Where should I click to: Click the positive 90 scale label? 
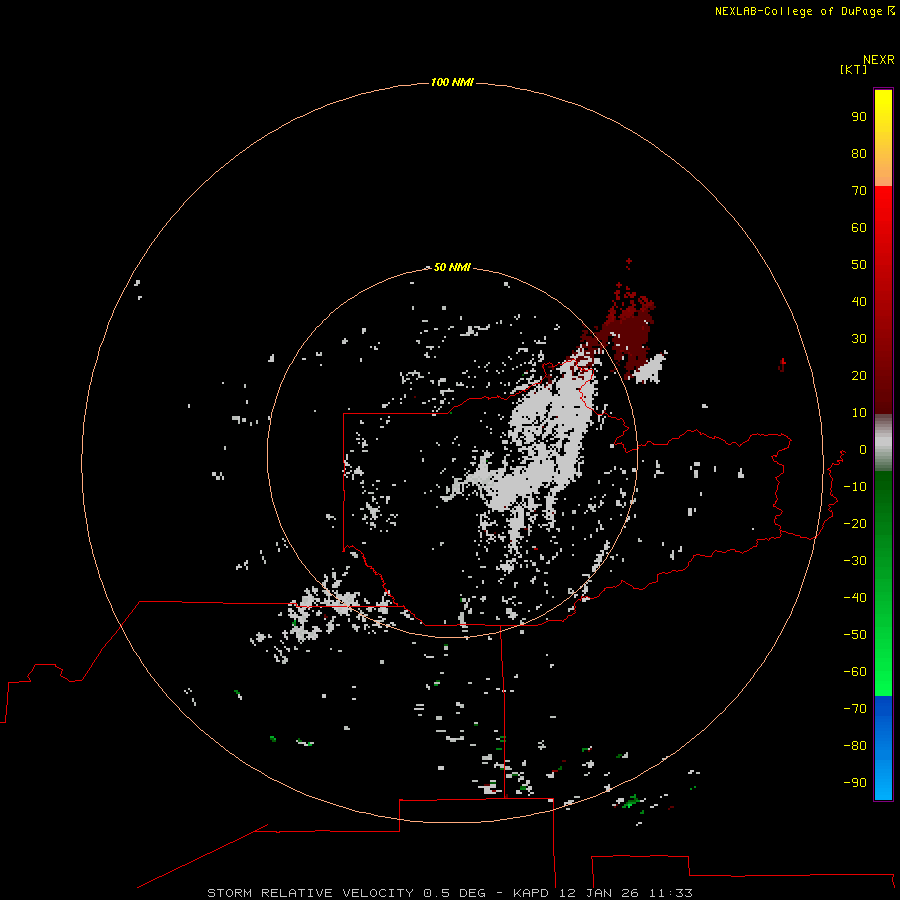(x=859, y=117)
